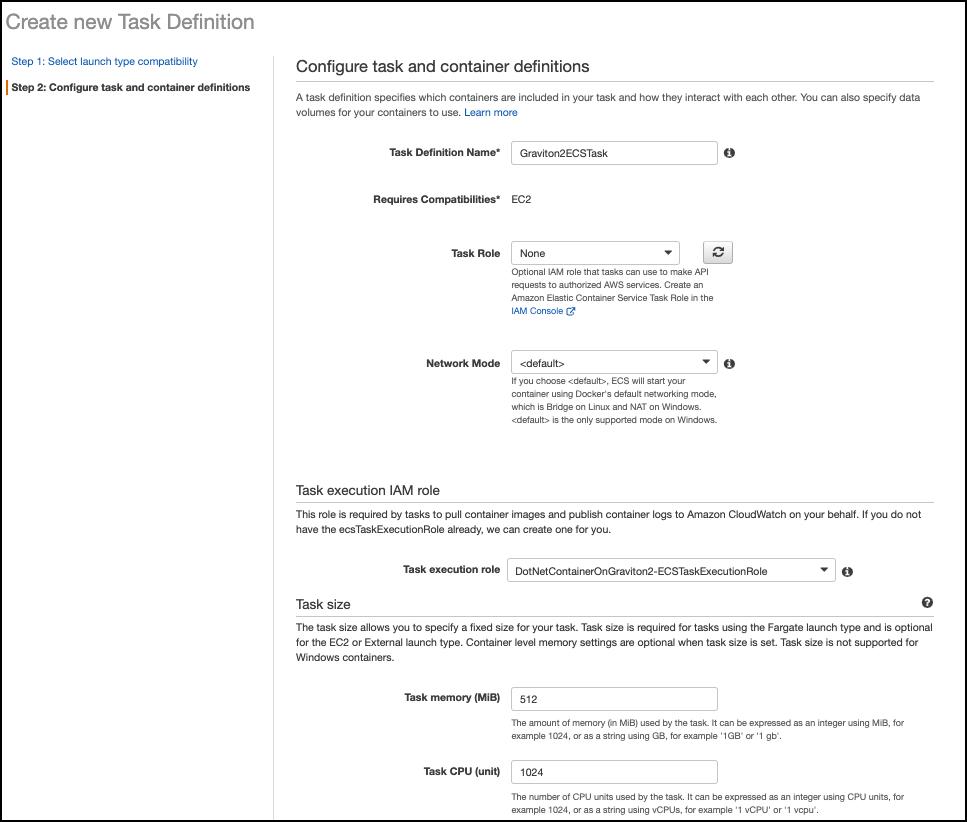Open the IAM Console link
The width and height of the screenshot is (967, 822).
pos(537,311)
